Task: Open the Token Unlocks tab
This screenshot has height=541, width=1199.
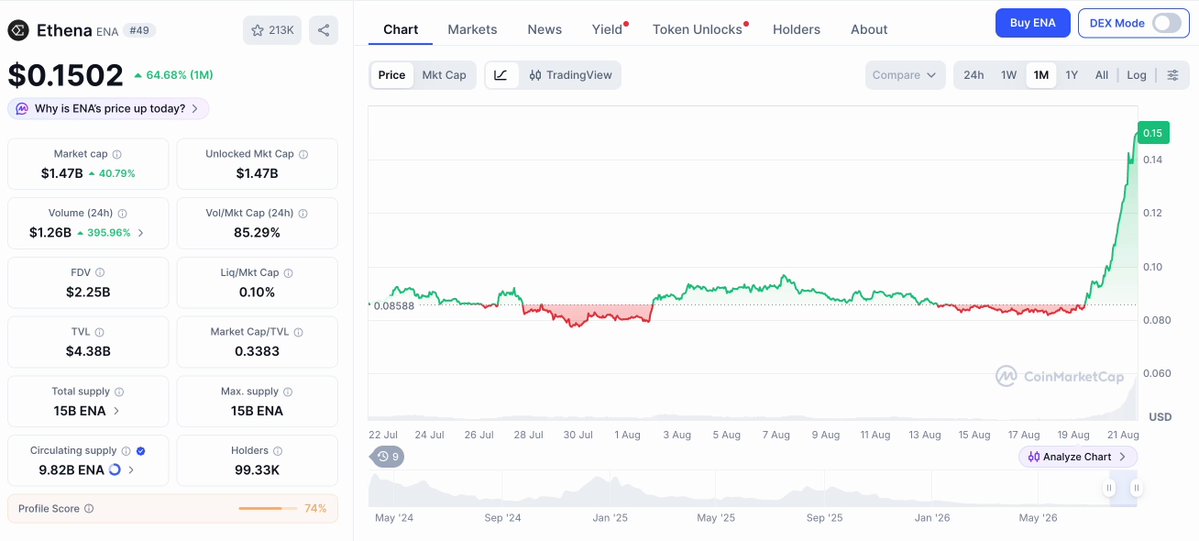Action: click(x=697, y=29)
